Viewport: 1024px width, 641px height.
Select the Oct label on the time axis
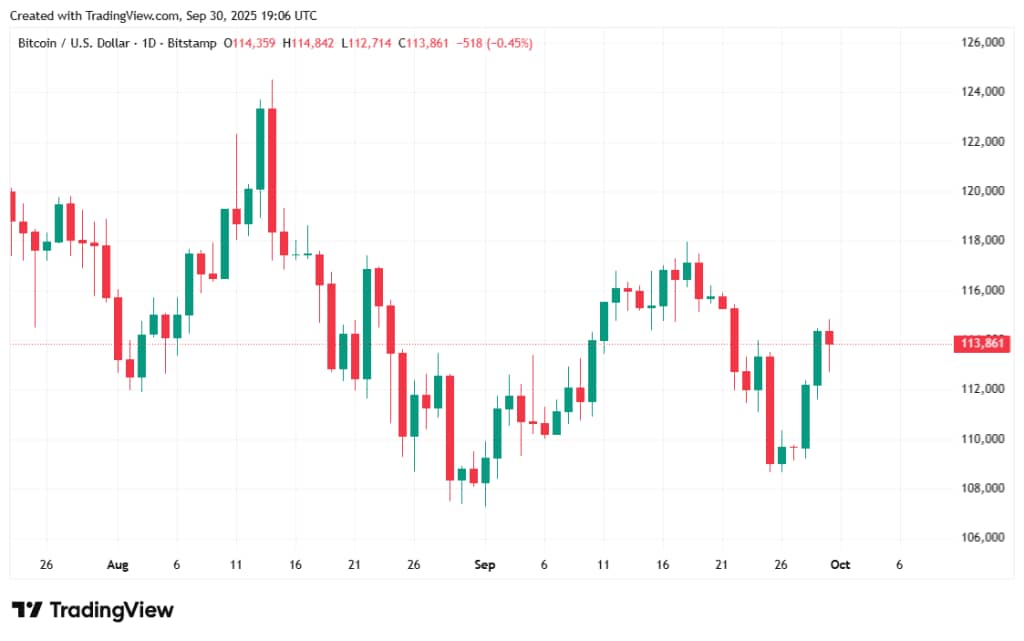click(840, 565)
